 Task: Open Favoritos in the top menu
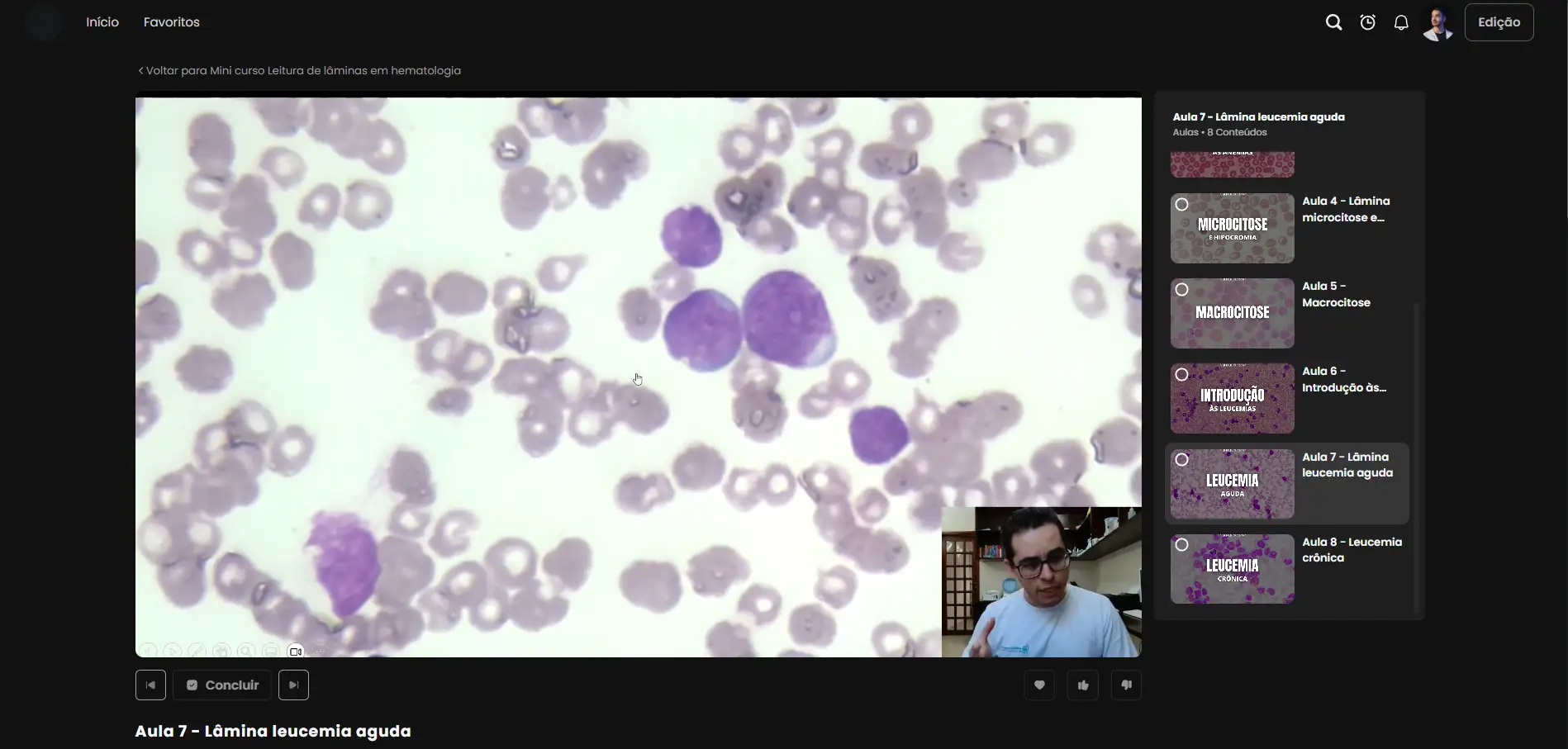[172, 22]
